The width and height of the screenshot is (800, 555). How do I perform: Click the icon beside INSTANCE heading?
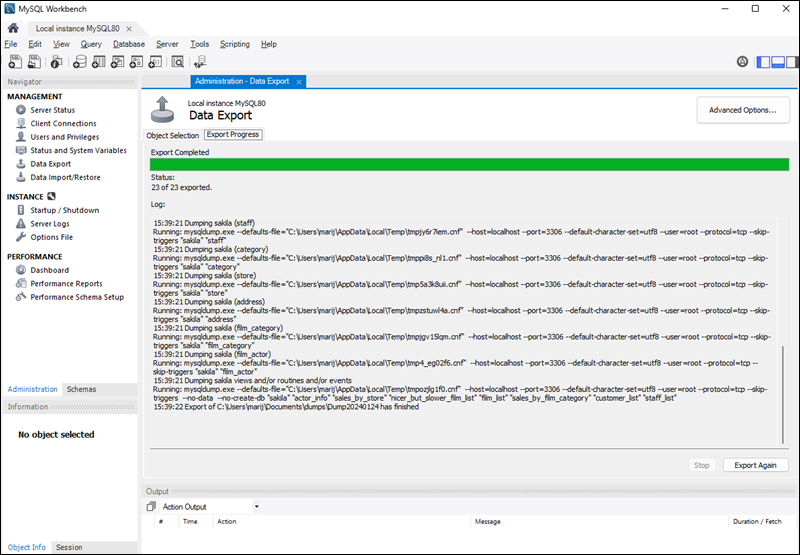point(51,196)
